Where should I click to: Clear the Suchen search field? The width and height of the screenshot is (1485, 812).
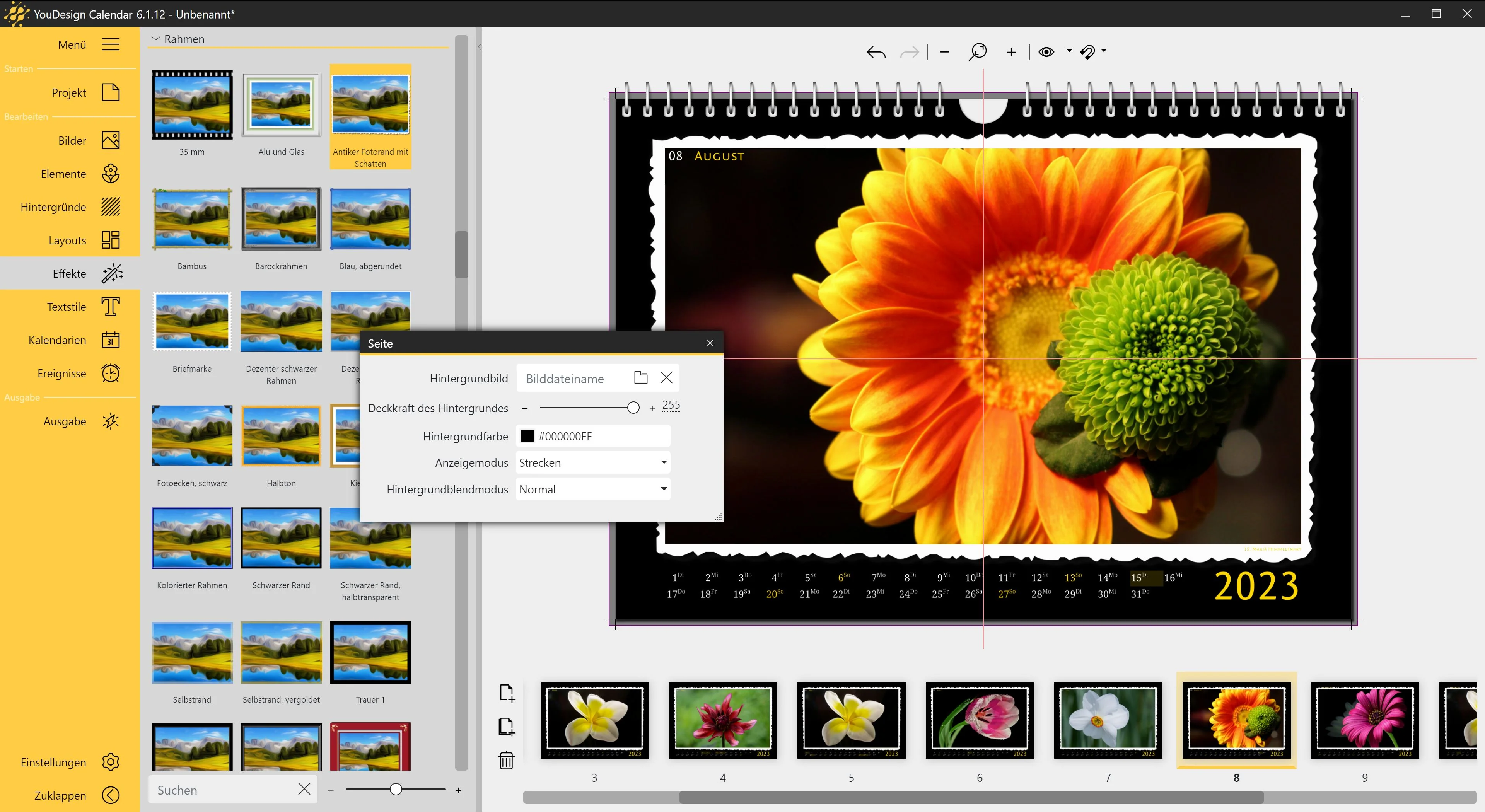pos(304,789)
